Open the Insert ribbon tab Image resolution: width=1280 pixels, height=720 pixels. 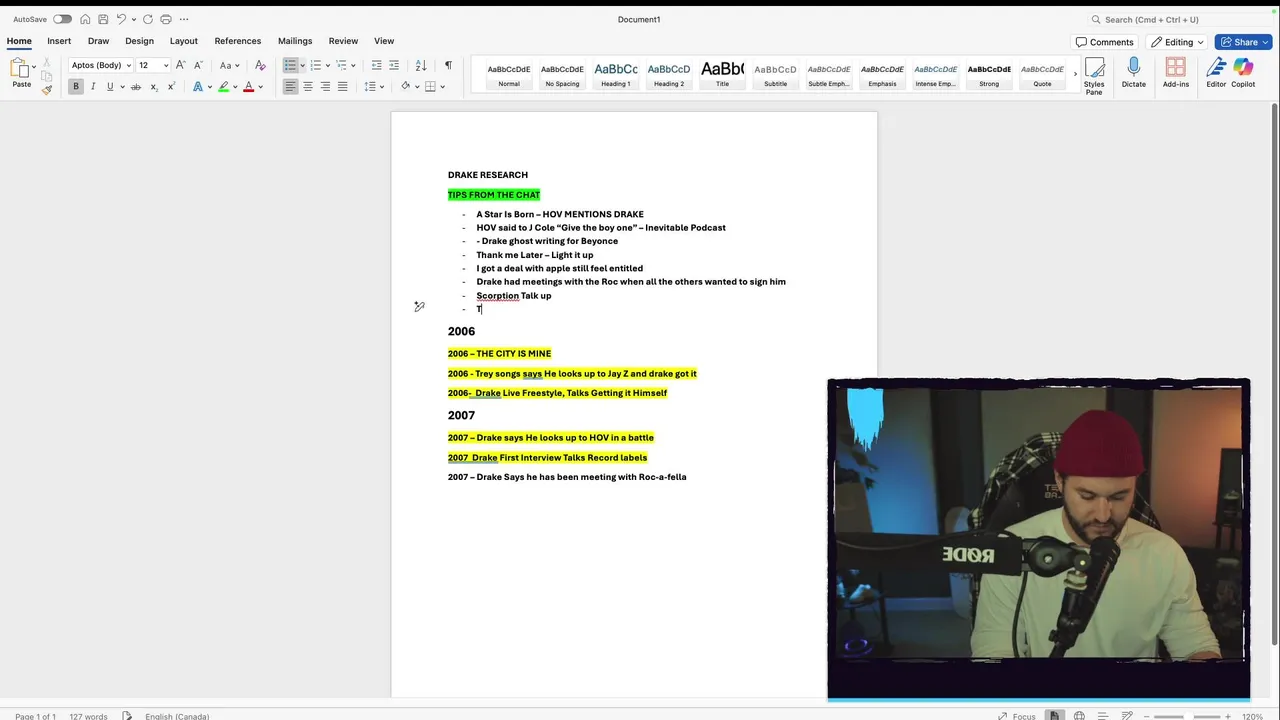(x=59, y=41)
